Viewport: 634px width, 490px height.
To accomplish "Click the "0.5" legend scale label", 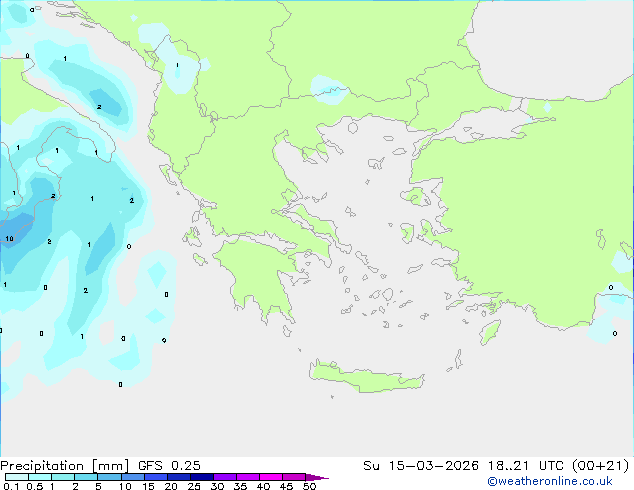I will (x=35, y=486).
